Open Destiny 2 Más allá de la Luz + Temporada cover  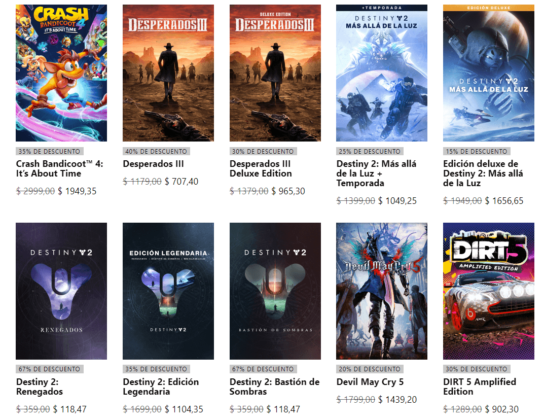(382, 73)
